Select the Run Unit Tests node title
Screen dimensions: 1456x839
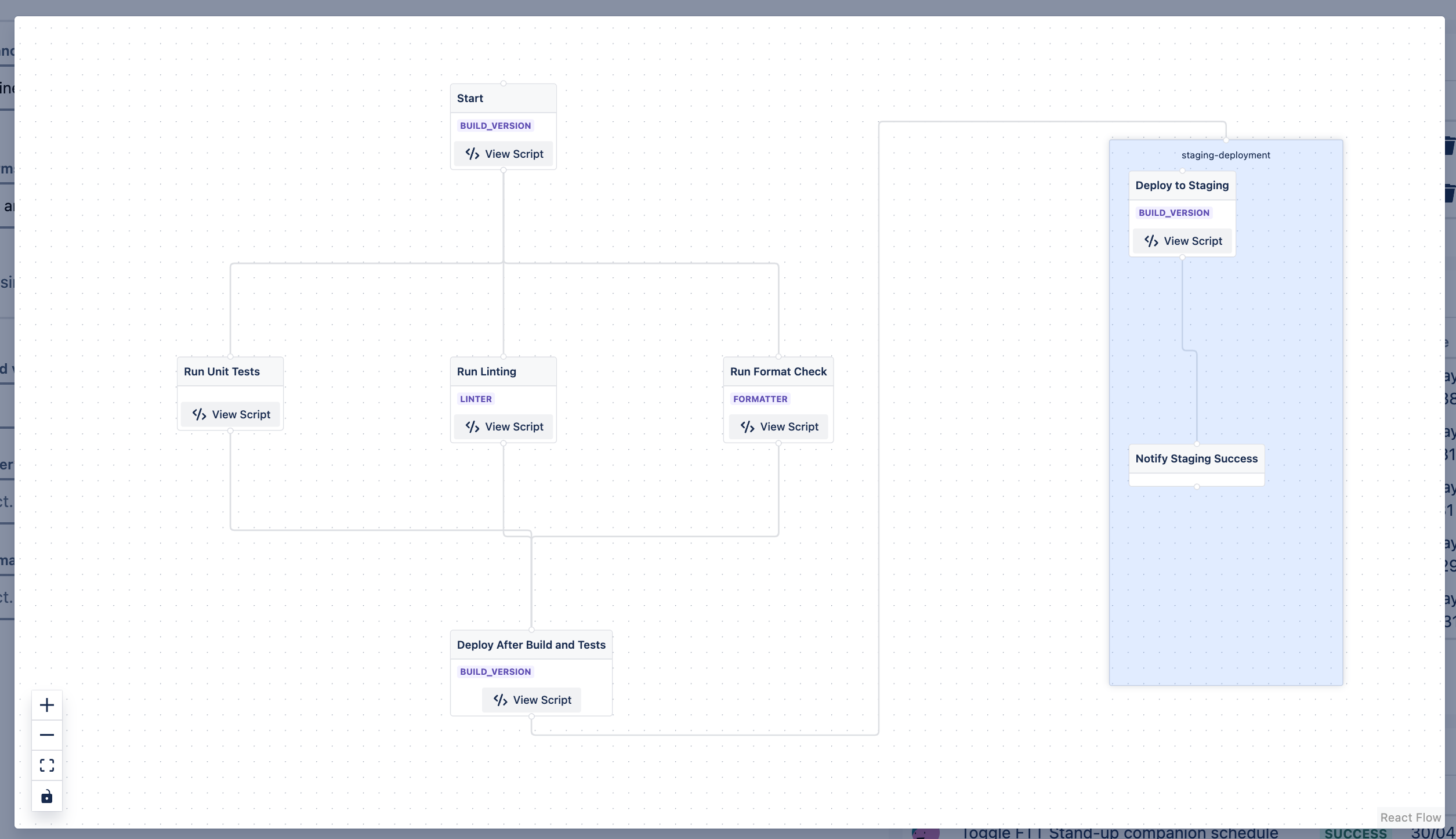click(x=222, y=371)
